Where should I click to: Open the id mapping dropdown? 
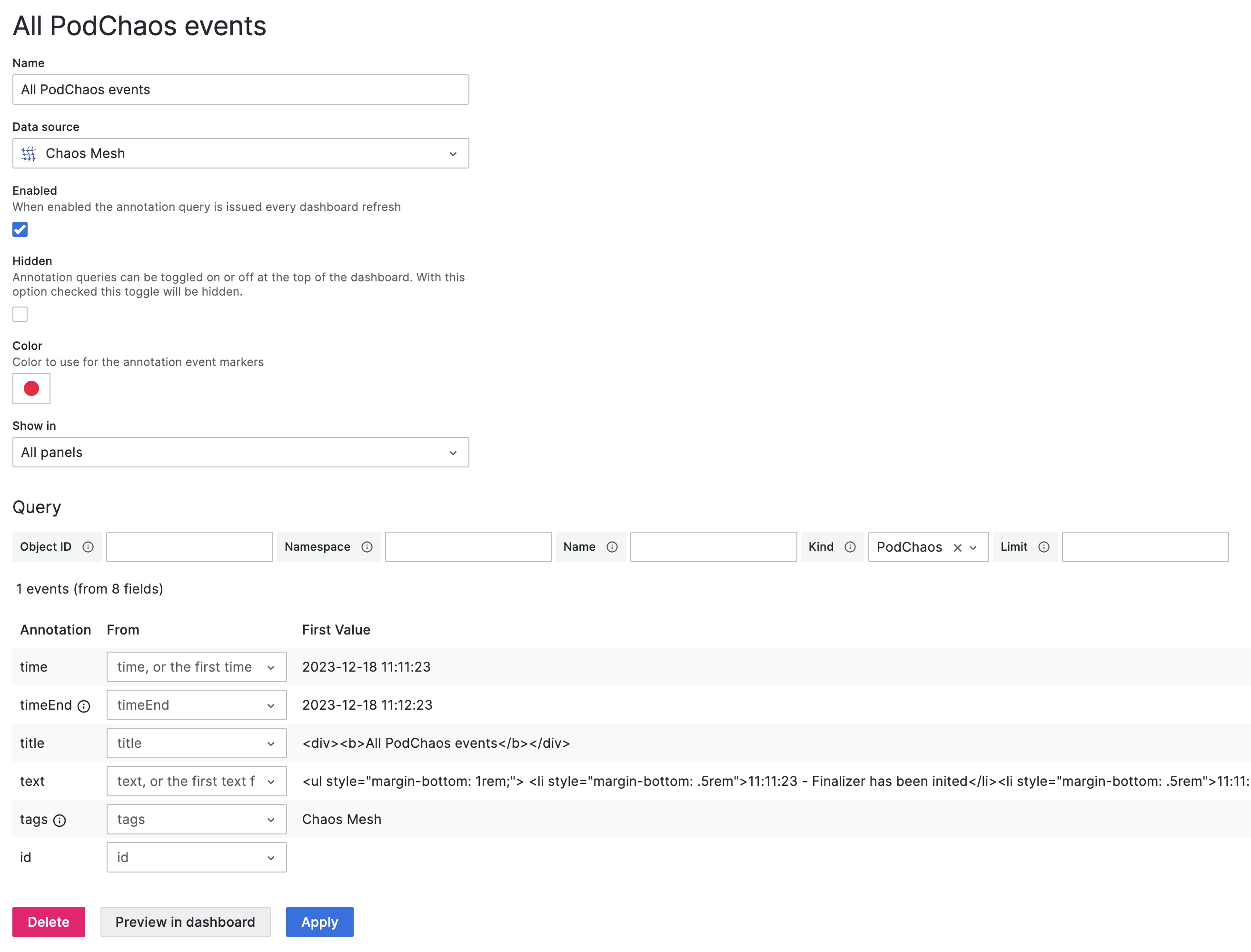pyautogui.click(x=196, y=857)
